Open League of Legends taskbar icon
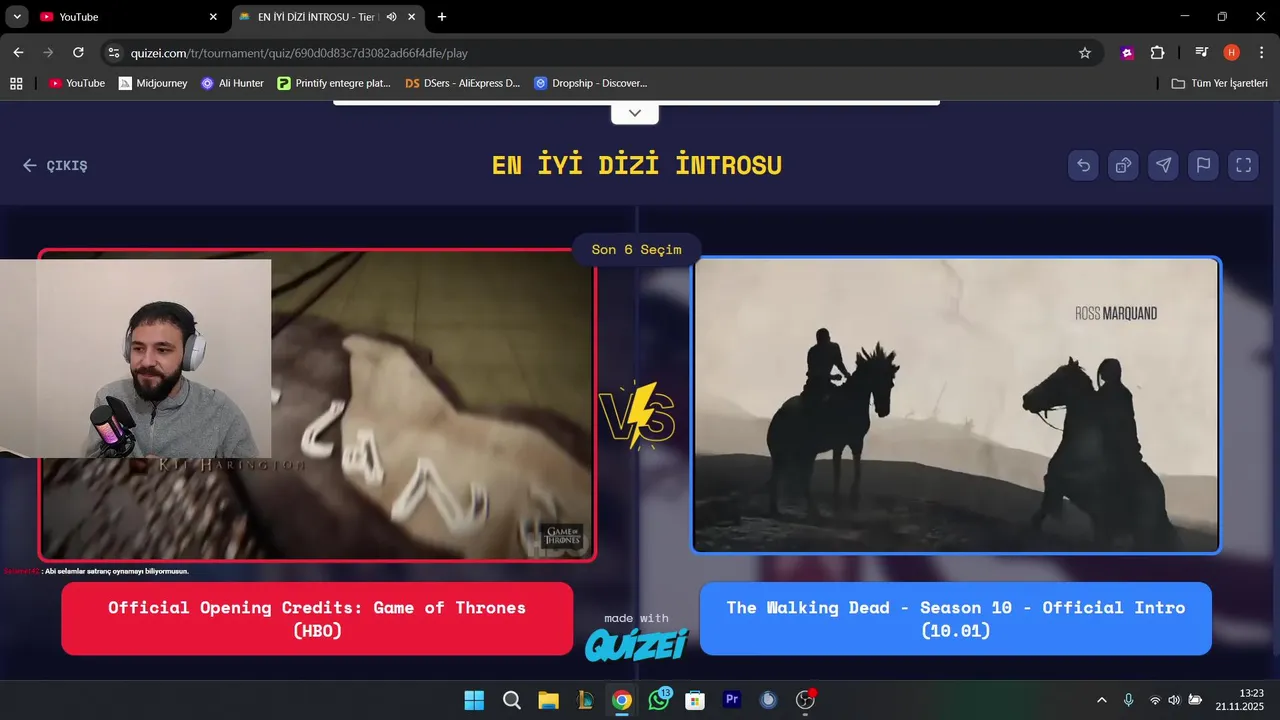 click(x=585, y=700)
